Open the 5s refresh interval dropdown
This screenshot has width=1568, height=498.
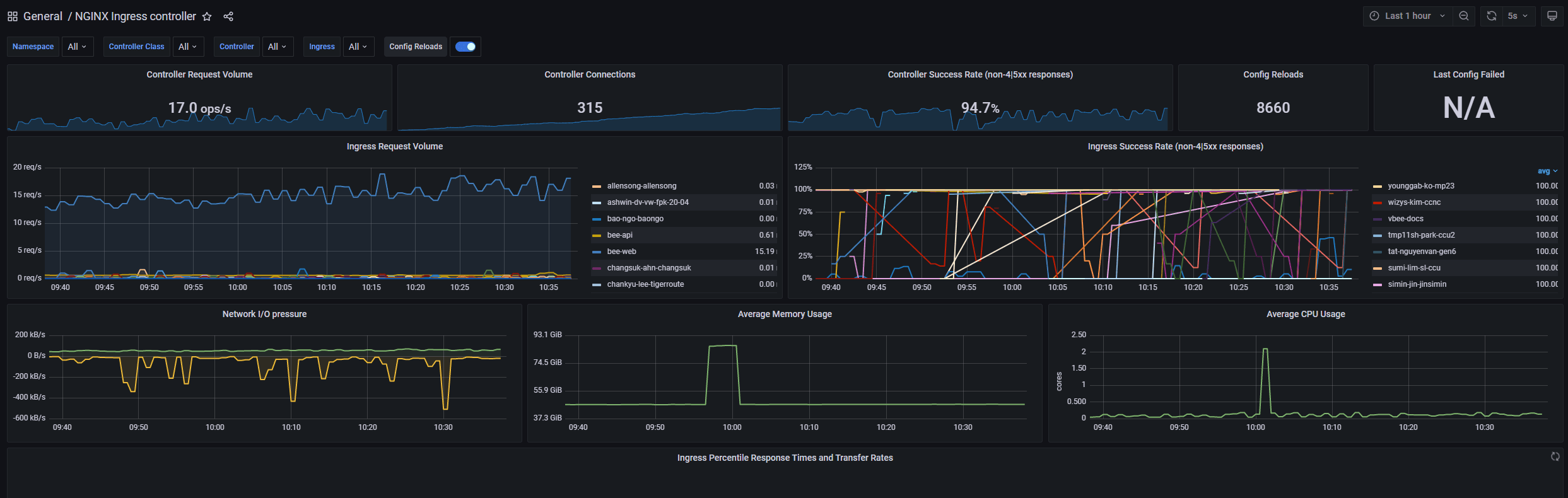[1518, 16]
